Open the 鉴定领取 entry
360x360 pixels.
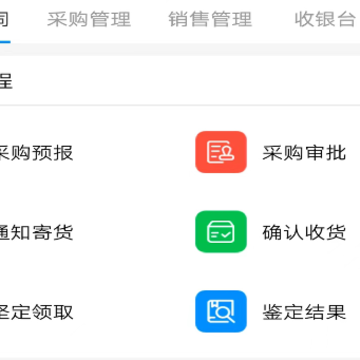tap(36, 312)
